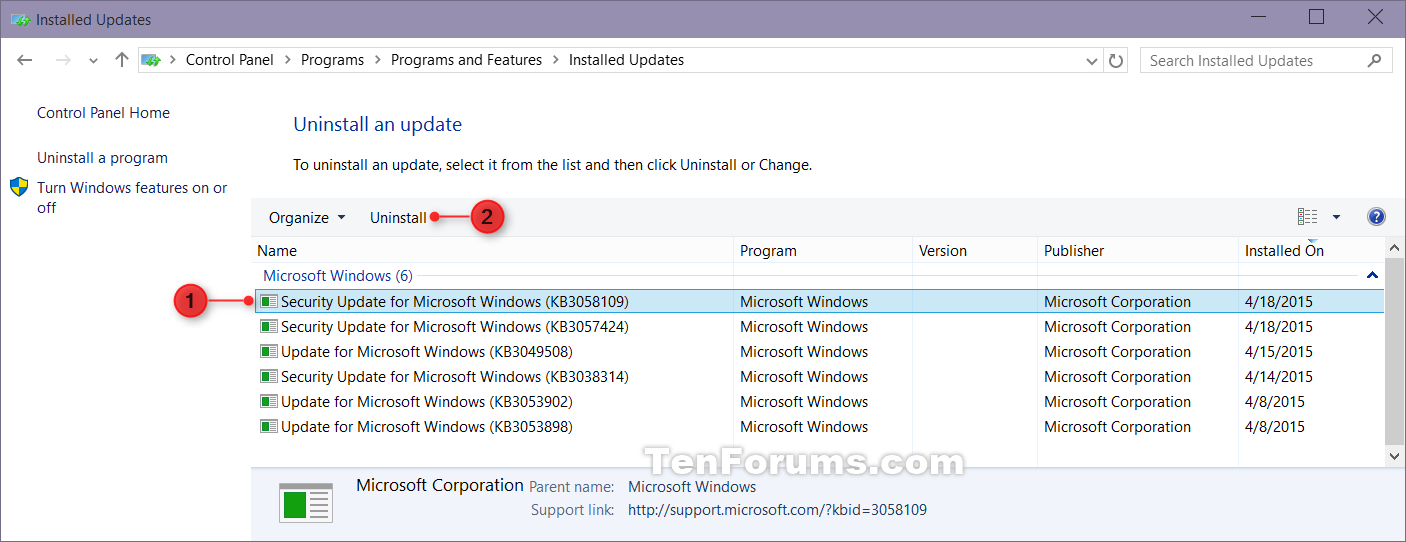
Task: Click the Installed Updates title bar icon
Action: pyautogui.click(x=19, y=18)
